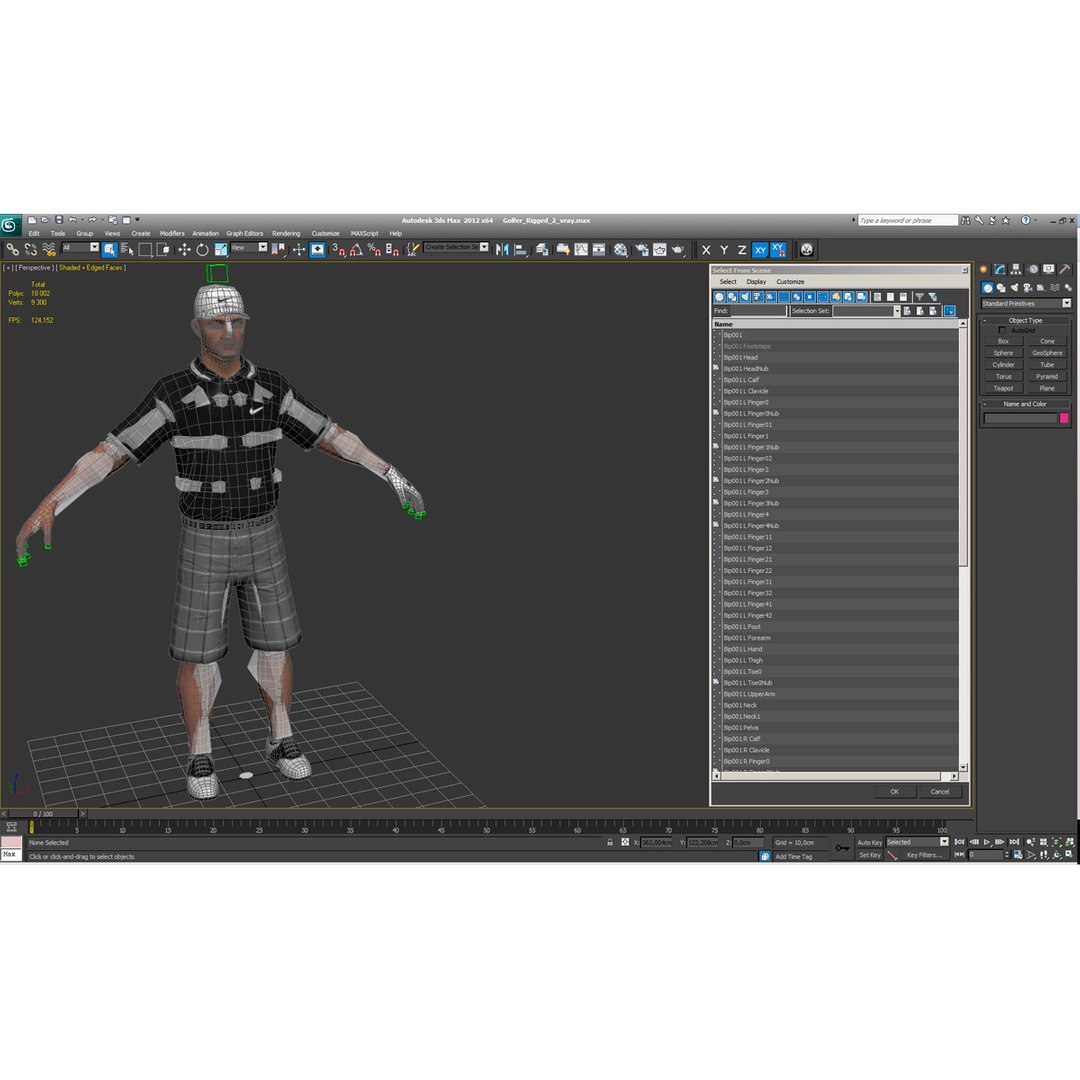Viewport: 1080px width, 1080px height.
Task: Open the Display panel tab
Action: pyautogui.click(x=1048, y=269)
